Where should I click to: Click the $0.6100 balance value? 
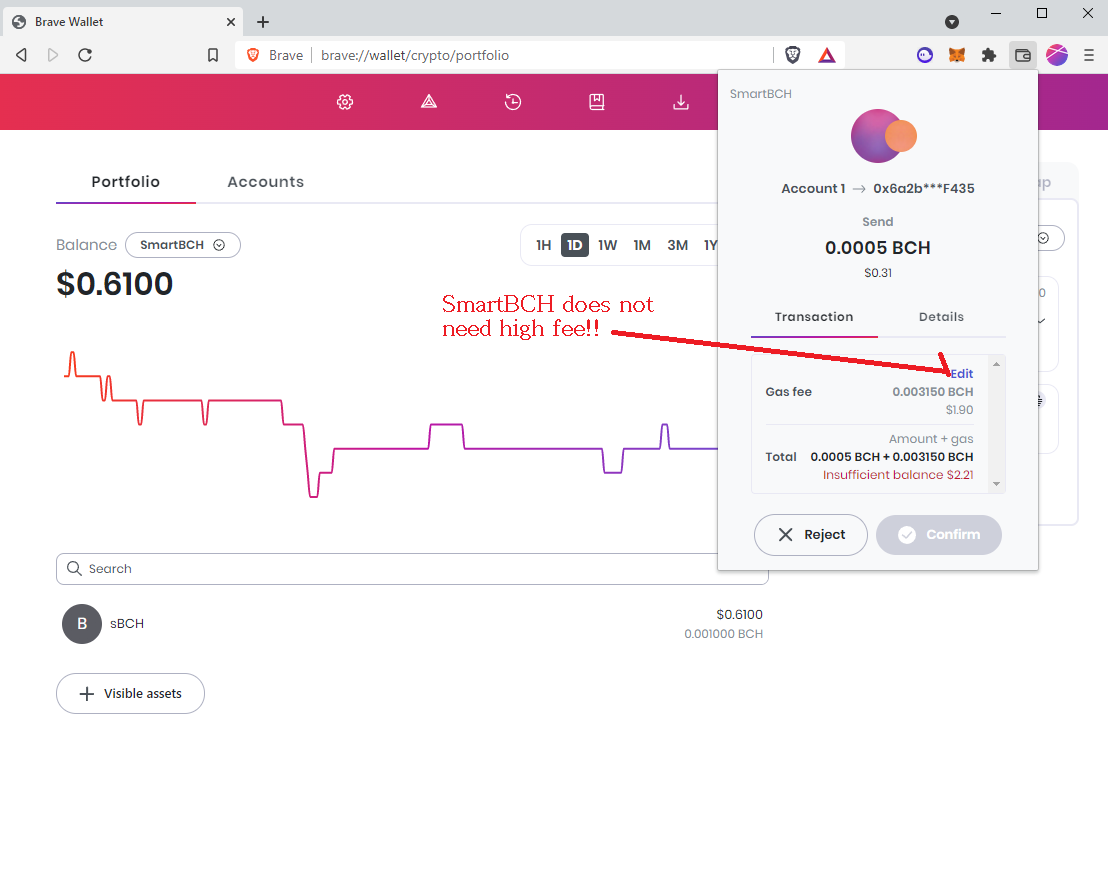coord(114,284)
